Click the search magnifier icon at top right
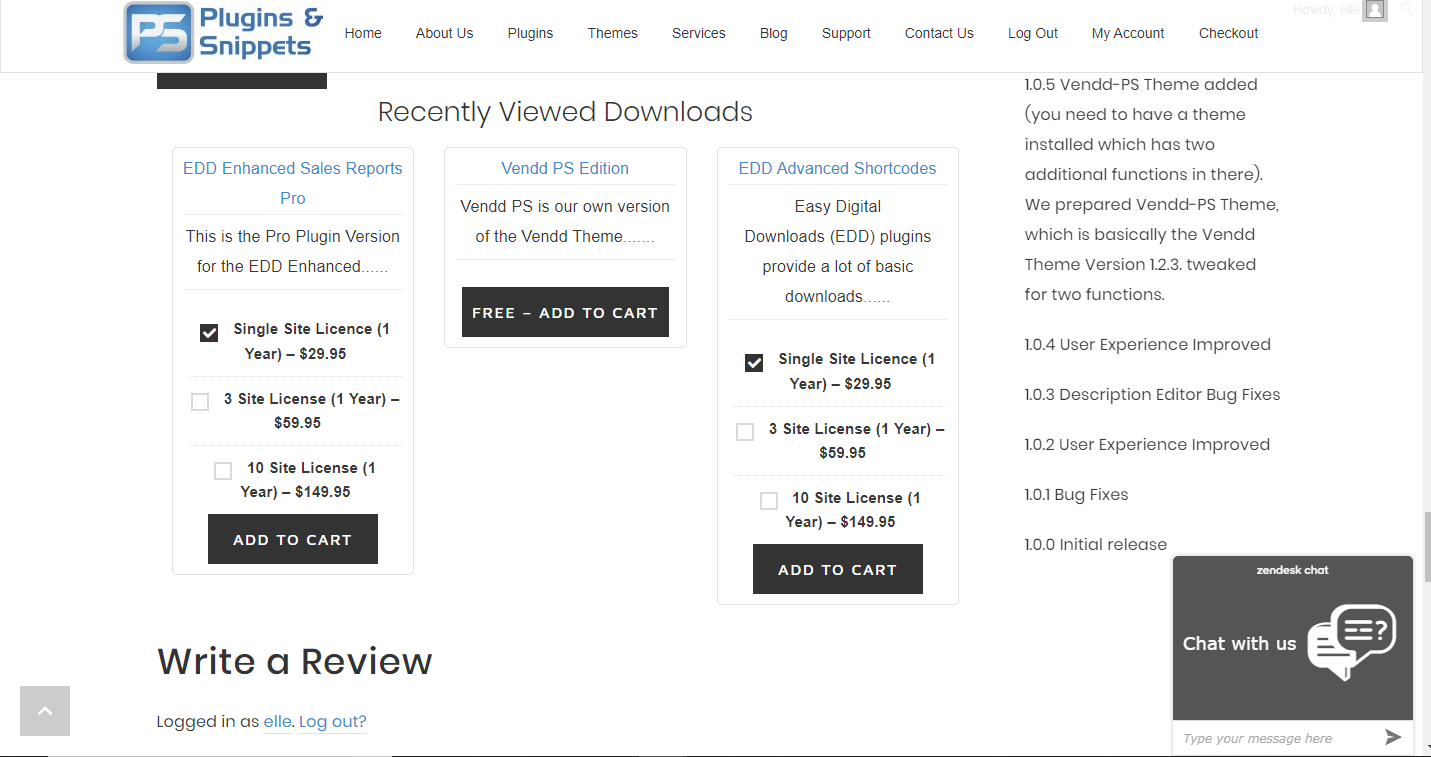Image resolution: width=1431 pixels, height=757 pixels. 1407,9
